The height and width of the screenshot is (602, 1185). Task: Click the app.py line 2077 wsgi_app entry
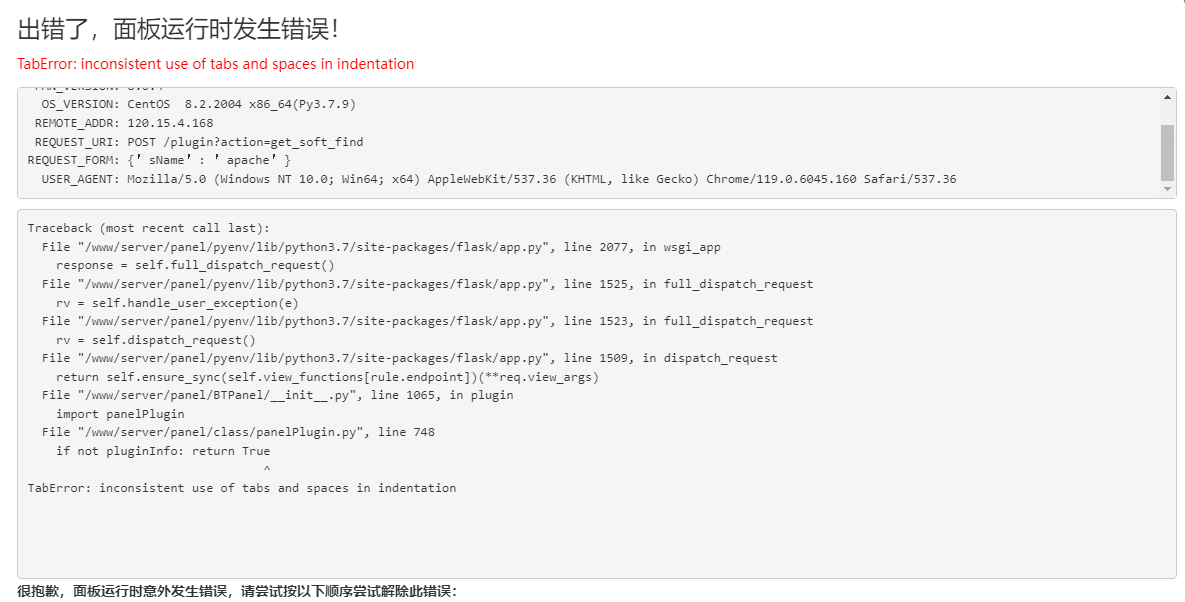[x=381, y=247]
